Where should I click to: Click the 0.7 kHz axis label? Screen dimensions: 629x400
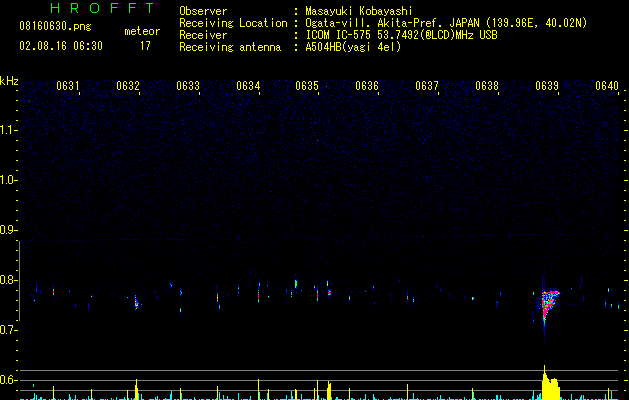click(9, 330)
